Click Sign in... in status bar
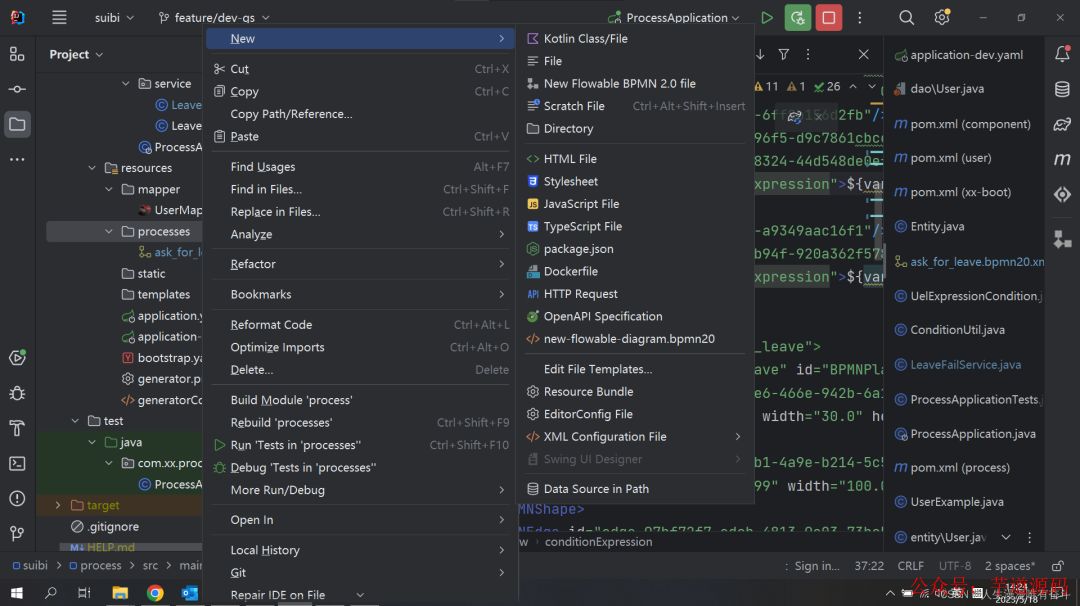1080x606 pixels. [817, 566]
